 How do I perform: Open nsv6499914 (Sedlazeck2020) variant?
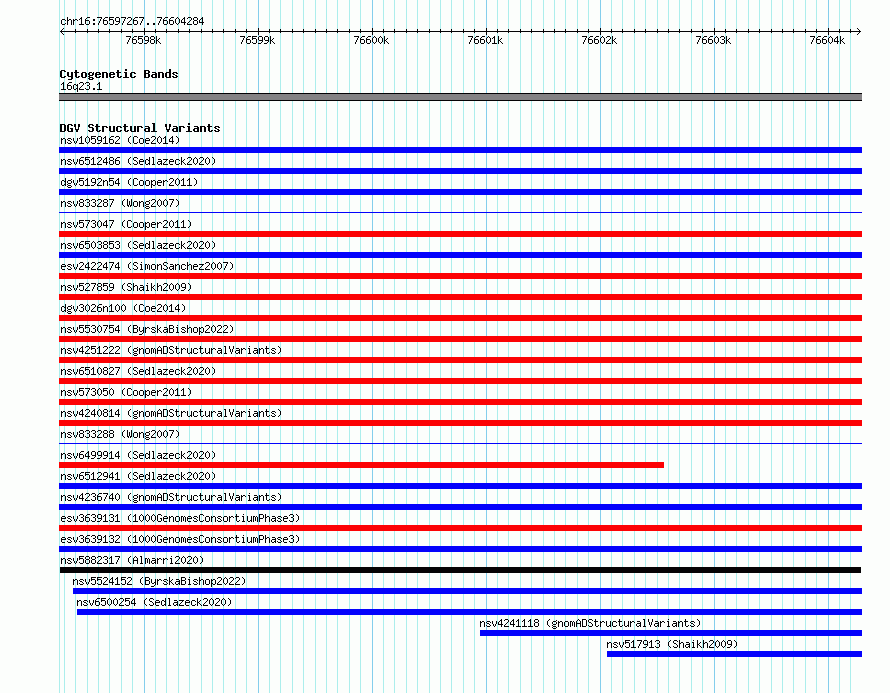pos(138,455)
